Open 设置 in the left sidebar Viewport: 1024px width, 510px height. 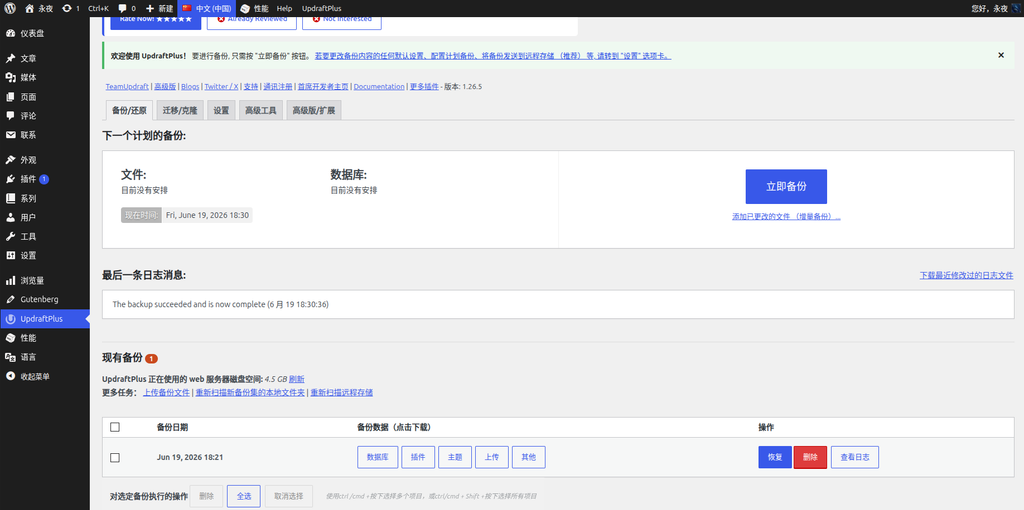pos(44,255)
